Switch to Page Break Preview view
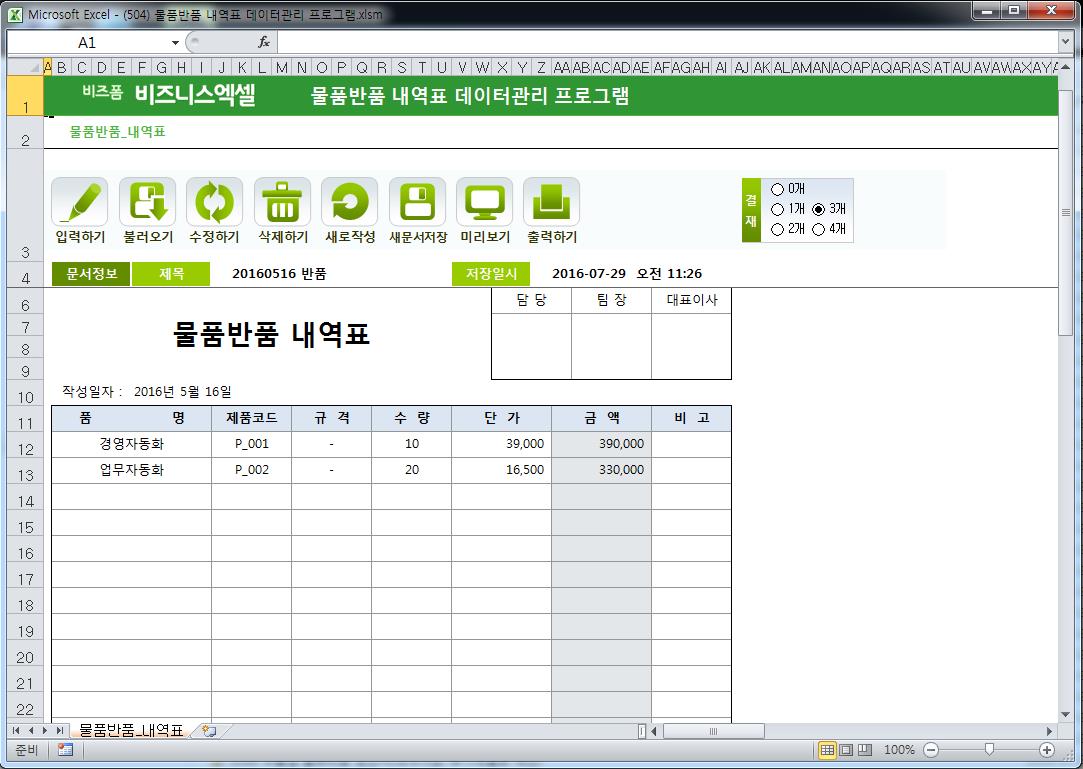1083x769 pixels. tap(864, 750)
